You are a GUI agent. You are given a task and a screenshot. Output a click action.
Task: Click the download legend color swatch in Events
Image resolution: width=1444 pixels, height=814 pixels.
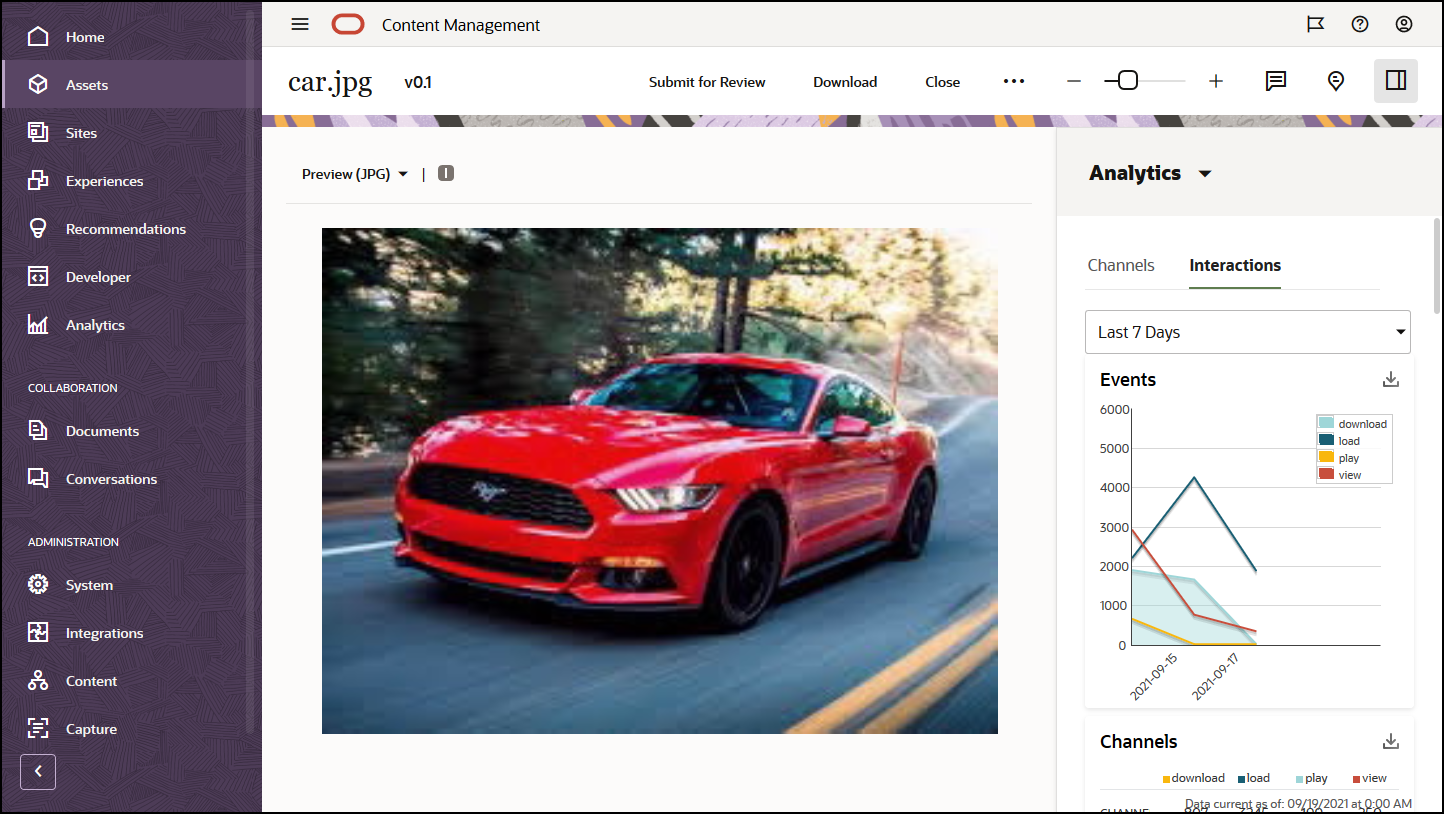(x=1326, y=423)
